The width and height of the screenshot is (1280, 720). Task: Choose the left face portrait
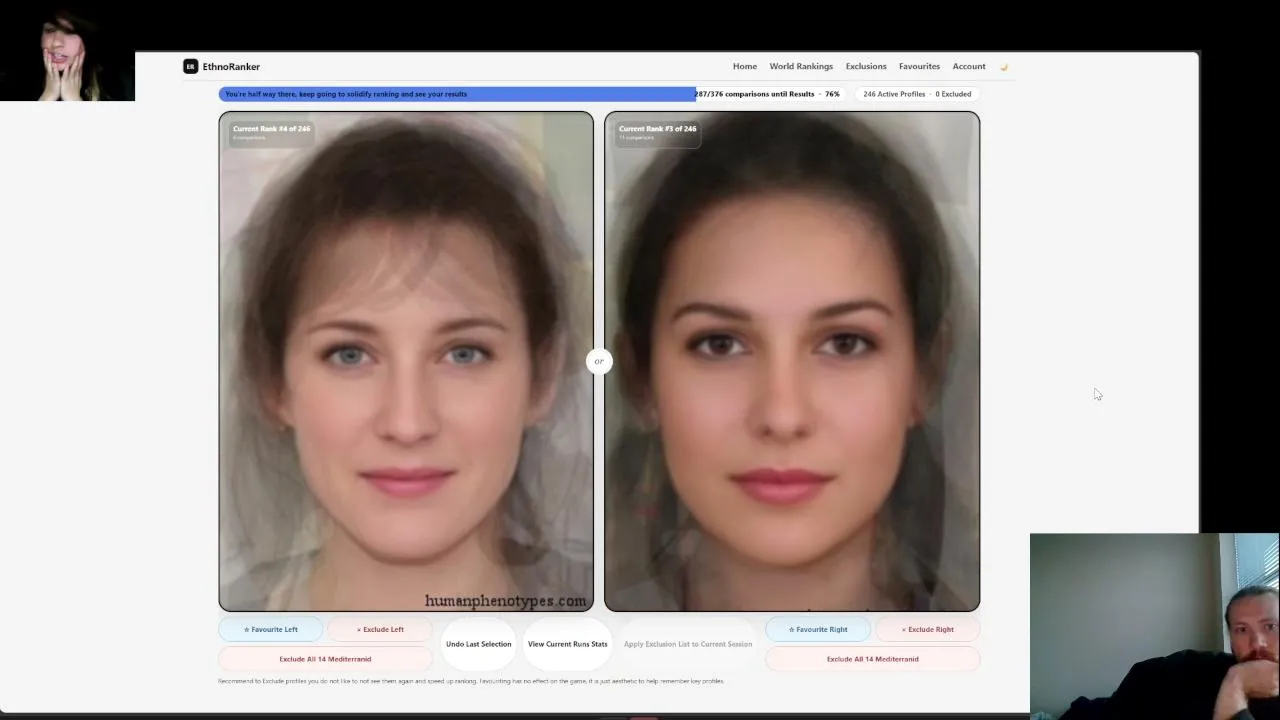coord(406,361)
